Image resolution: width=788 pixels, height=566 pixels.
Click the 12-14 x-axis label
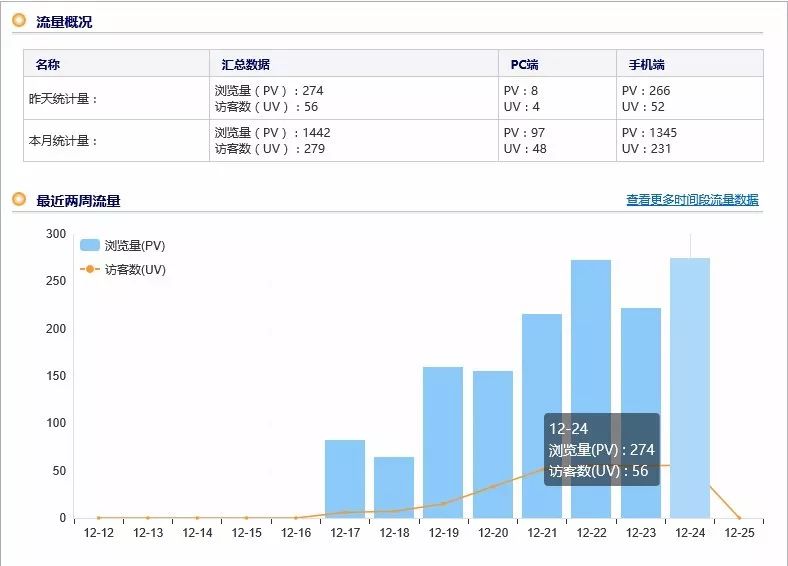point(197,533)
